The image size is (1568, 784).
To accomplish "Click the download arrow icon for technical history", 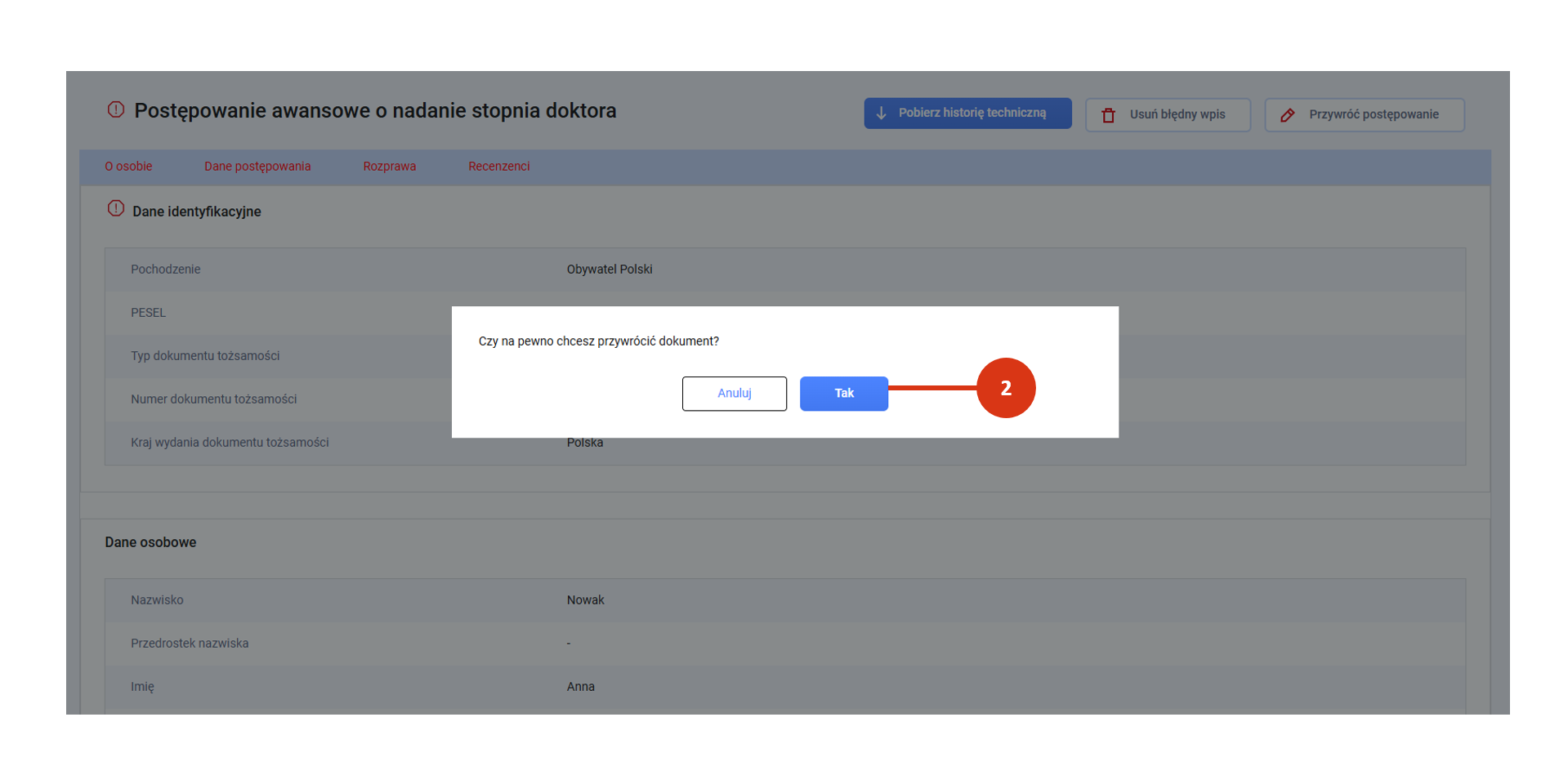I will pyautogui.click(x=881, y=114).
